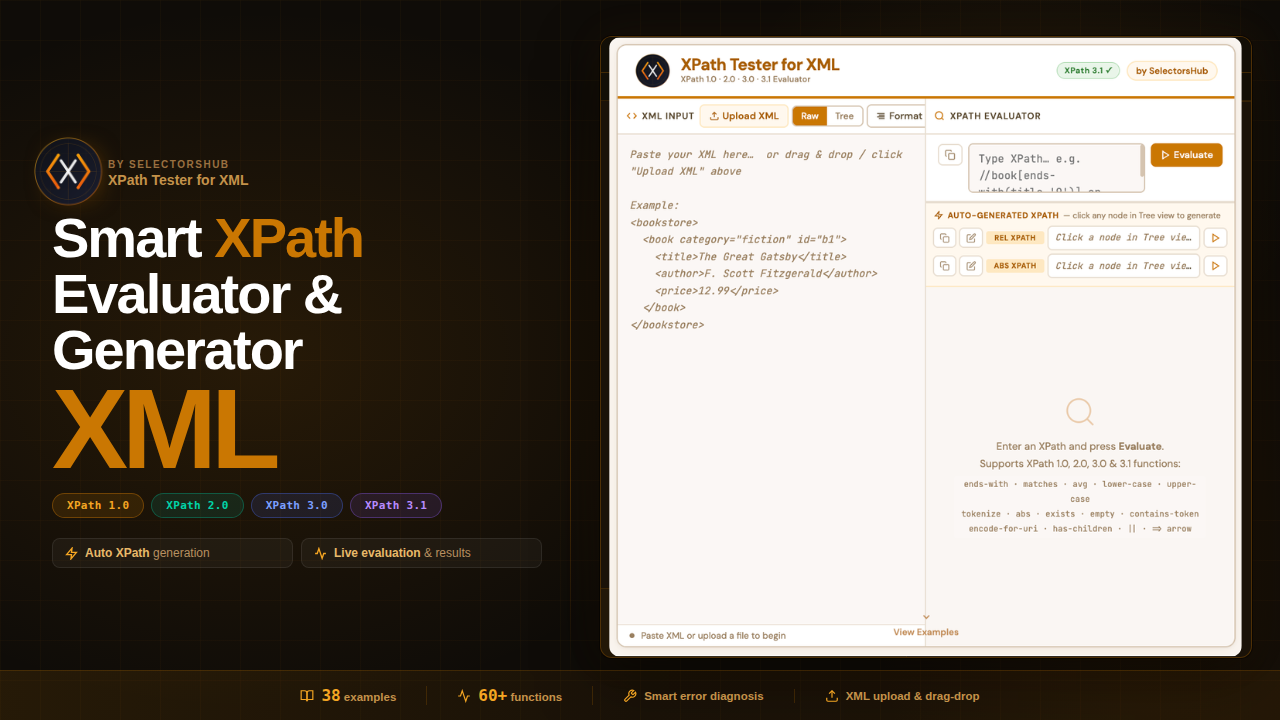
Task: Copy the ABS XPATH value
Action: click(944, 266)
